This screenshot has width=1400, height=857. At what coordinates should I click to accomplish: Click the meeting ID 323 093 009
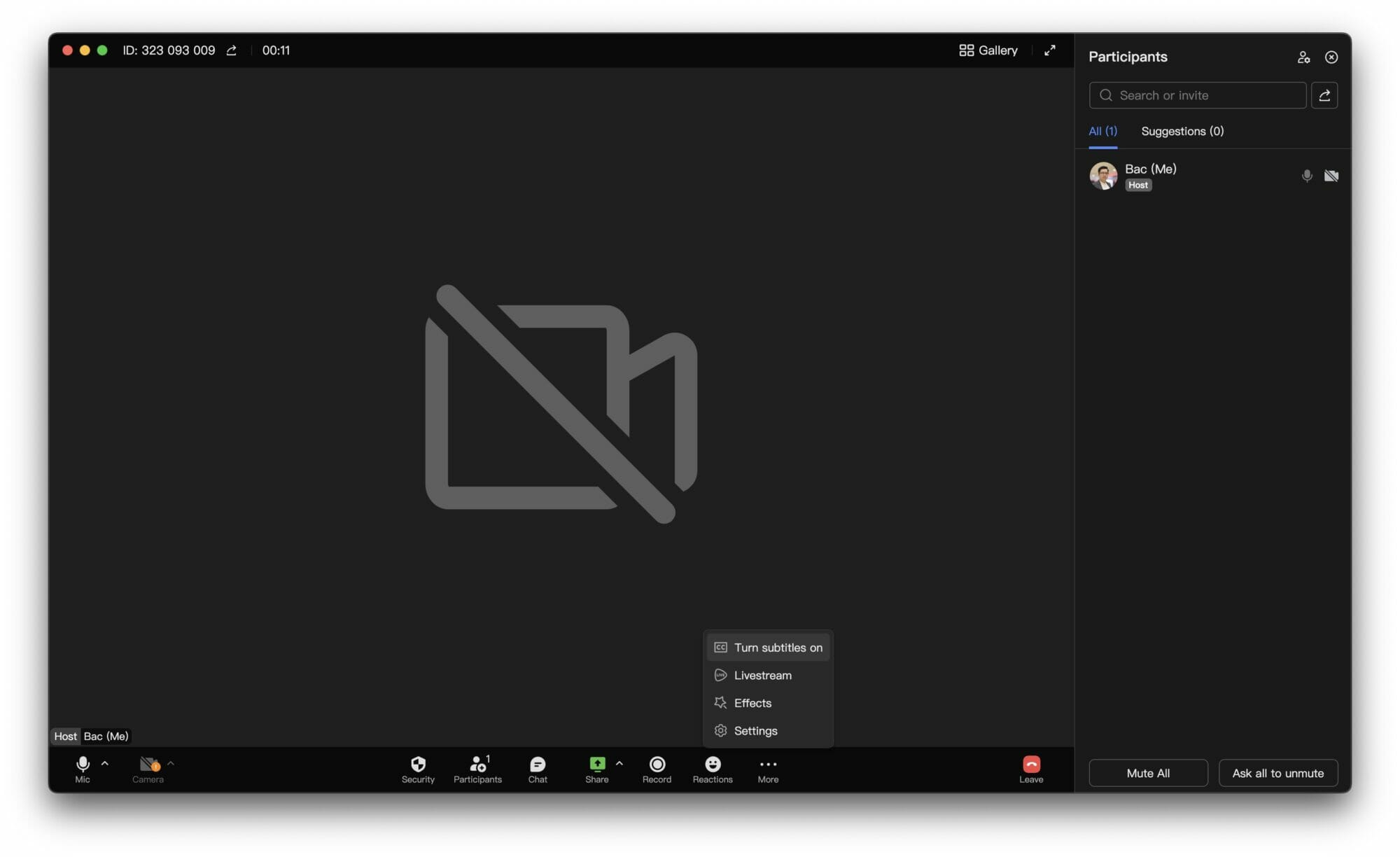click(x=169, y=50)
